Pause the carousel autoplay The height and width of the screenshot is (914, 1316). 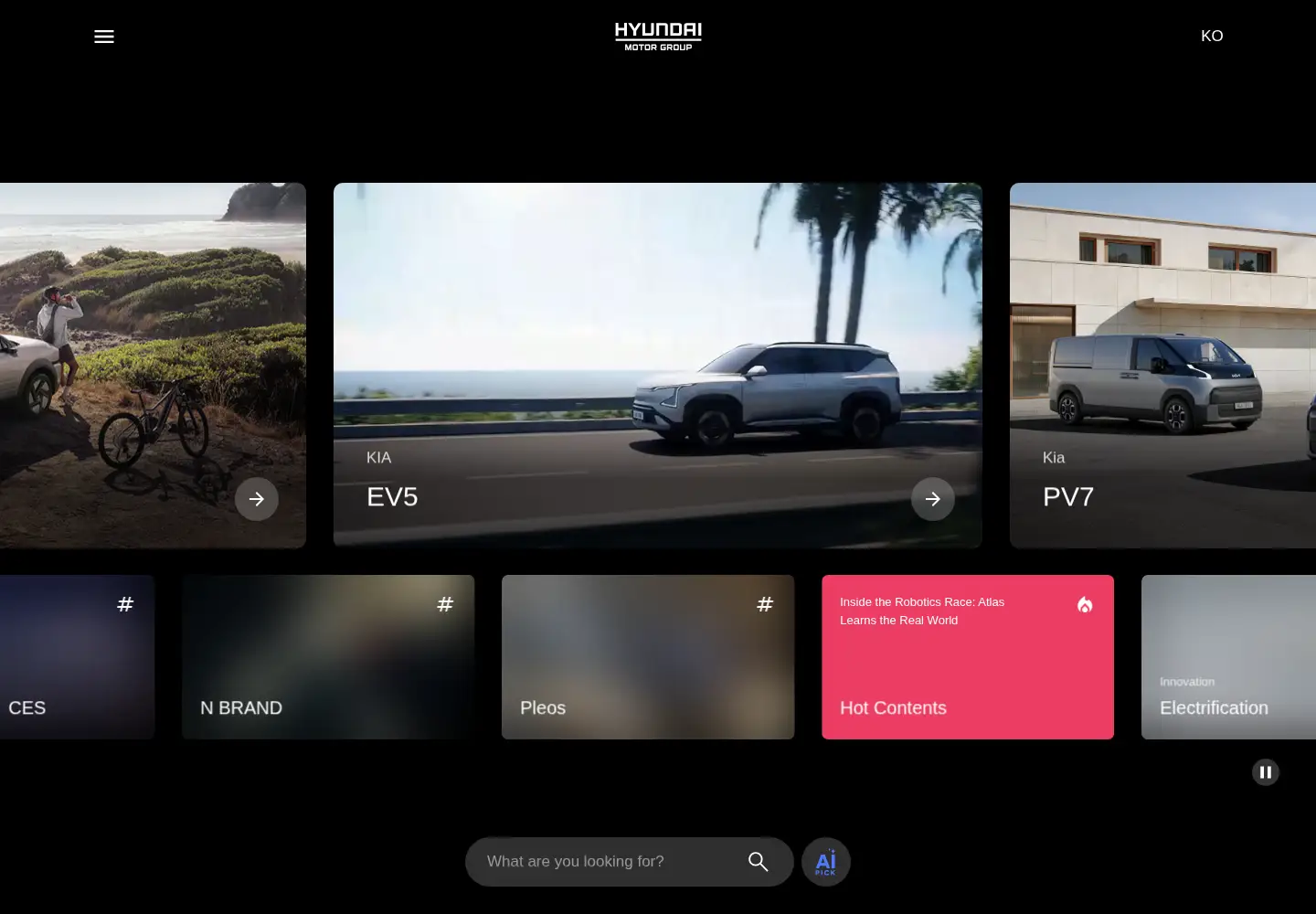(1266, 772)
